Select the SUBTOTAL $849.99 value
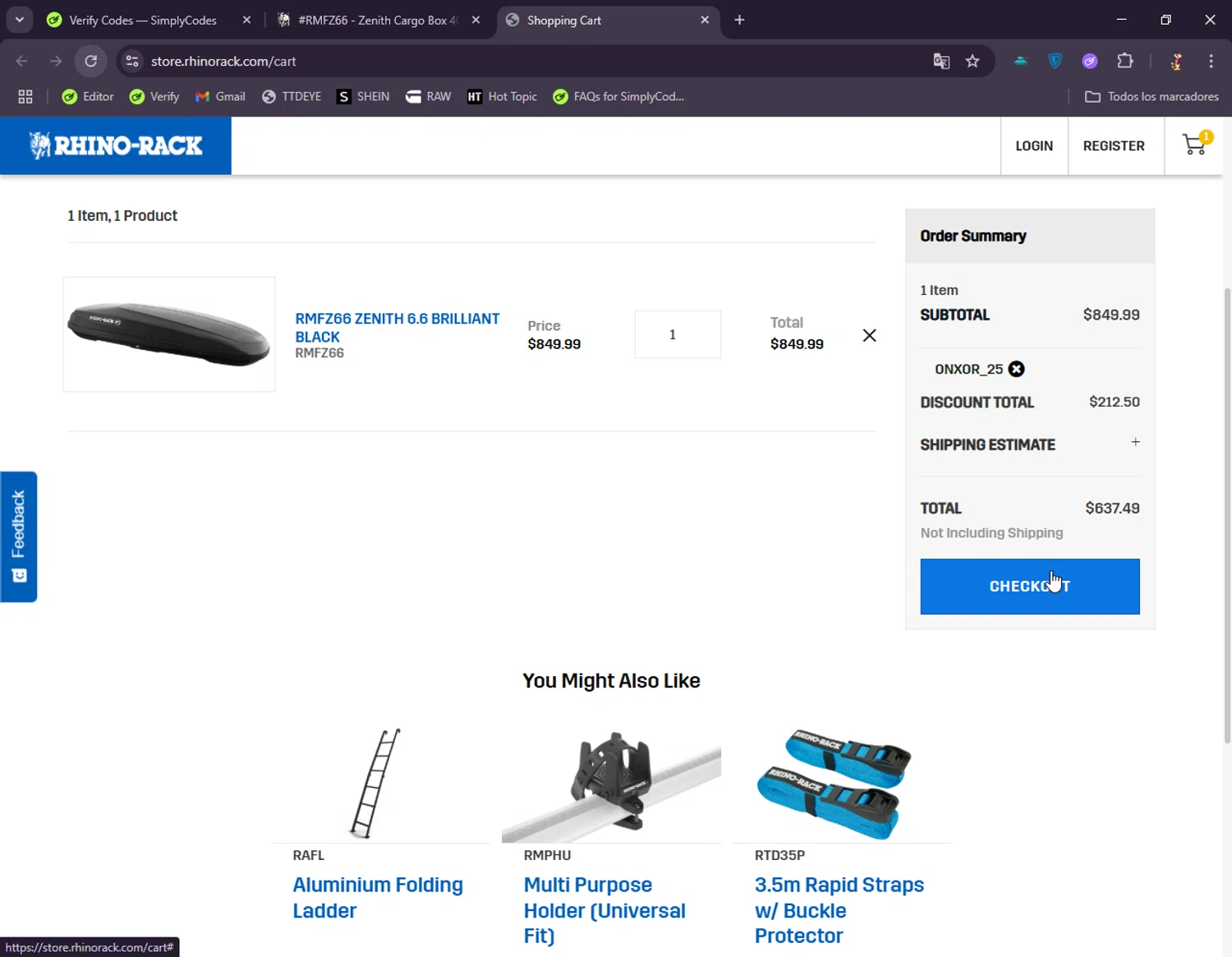The width and height of the screenshot is (1232, 957). click(x=1111, y=315)
